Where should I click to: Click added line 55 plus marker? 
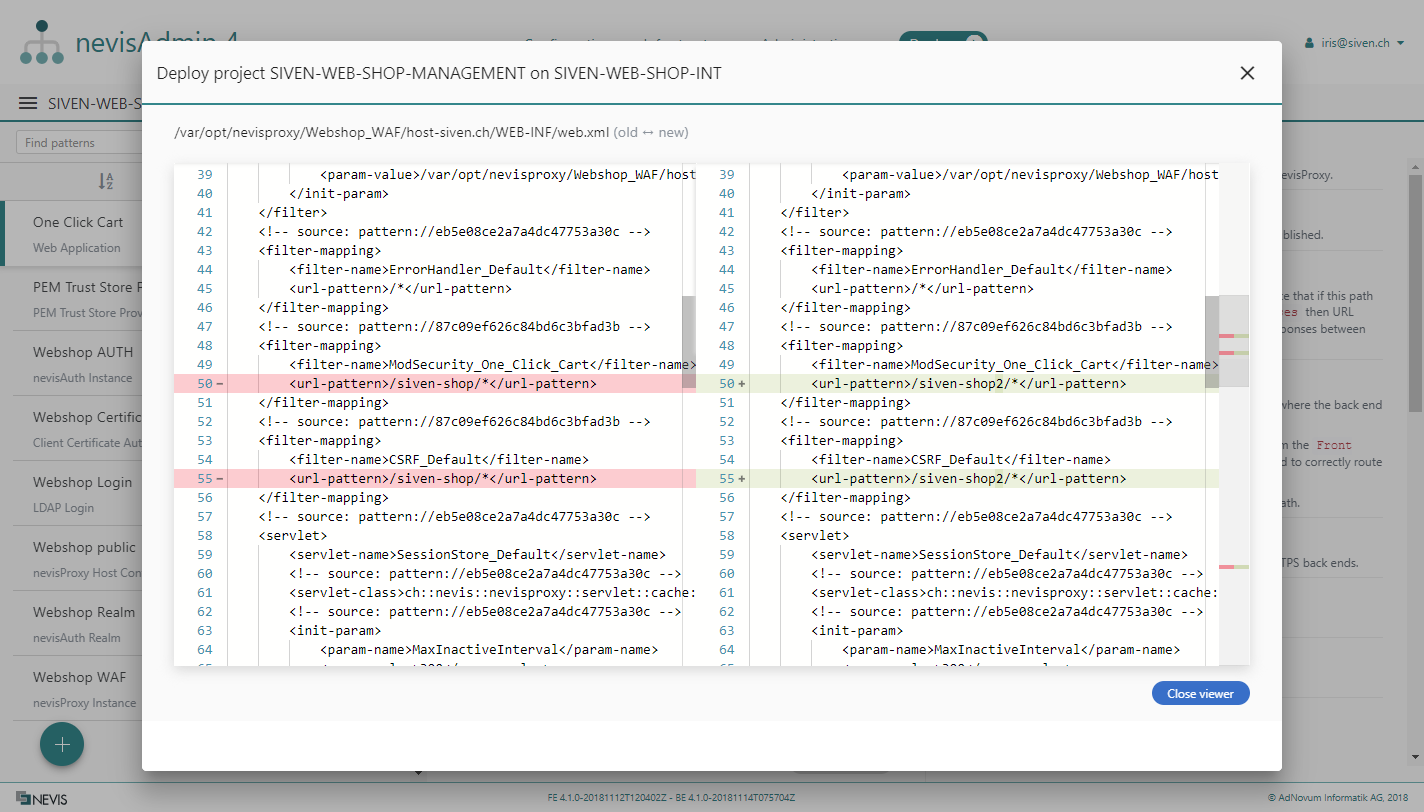[741, 479]
